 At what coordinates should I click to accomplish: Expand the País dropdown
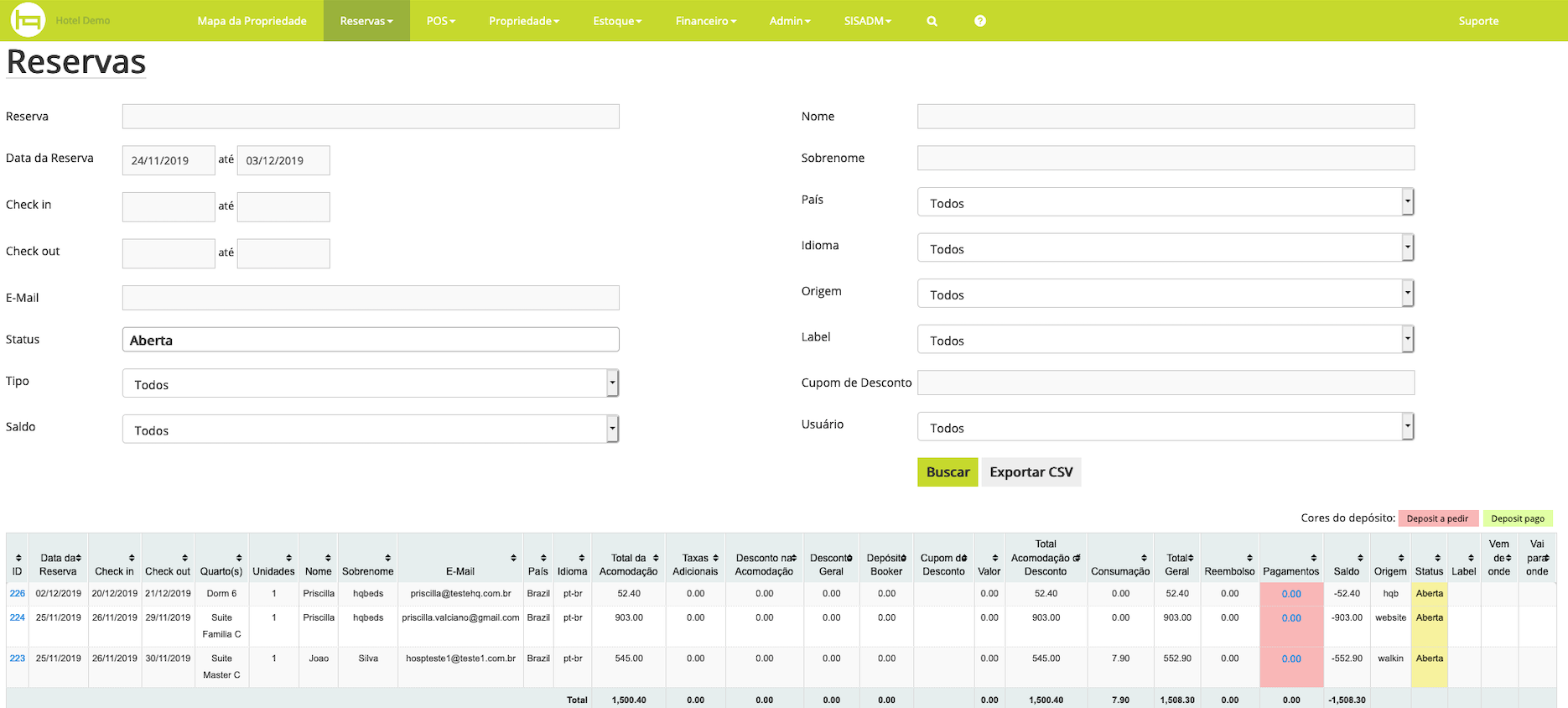pos(1166,202)
